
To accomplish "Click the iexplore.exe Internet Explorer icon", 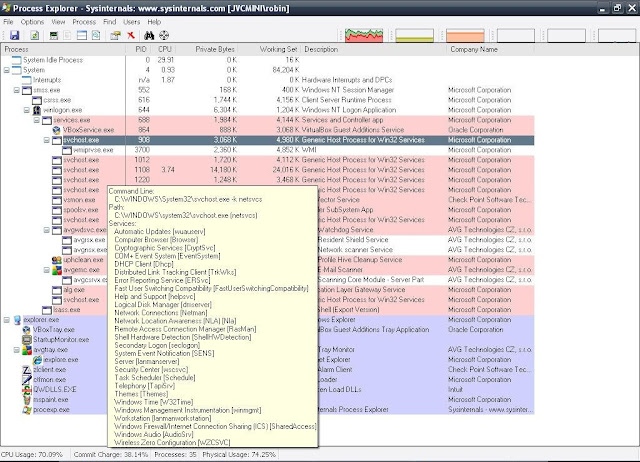I will click(37, 360).
